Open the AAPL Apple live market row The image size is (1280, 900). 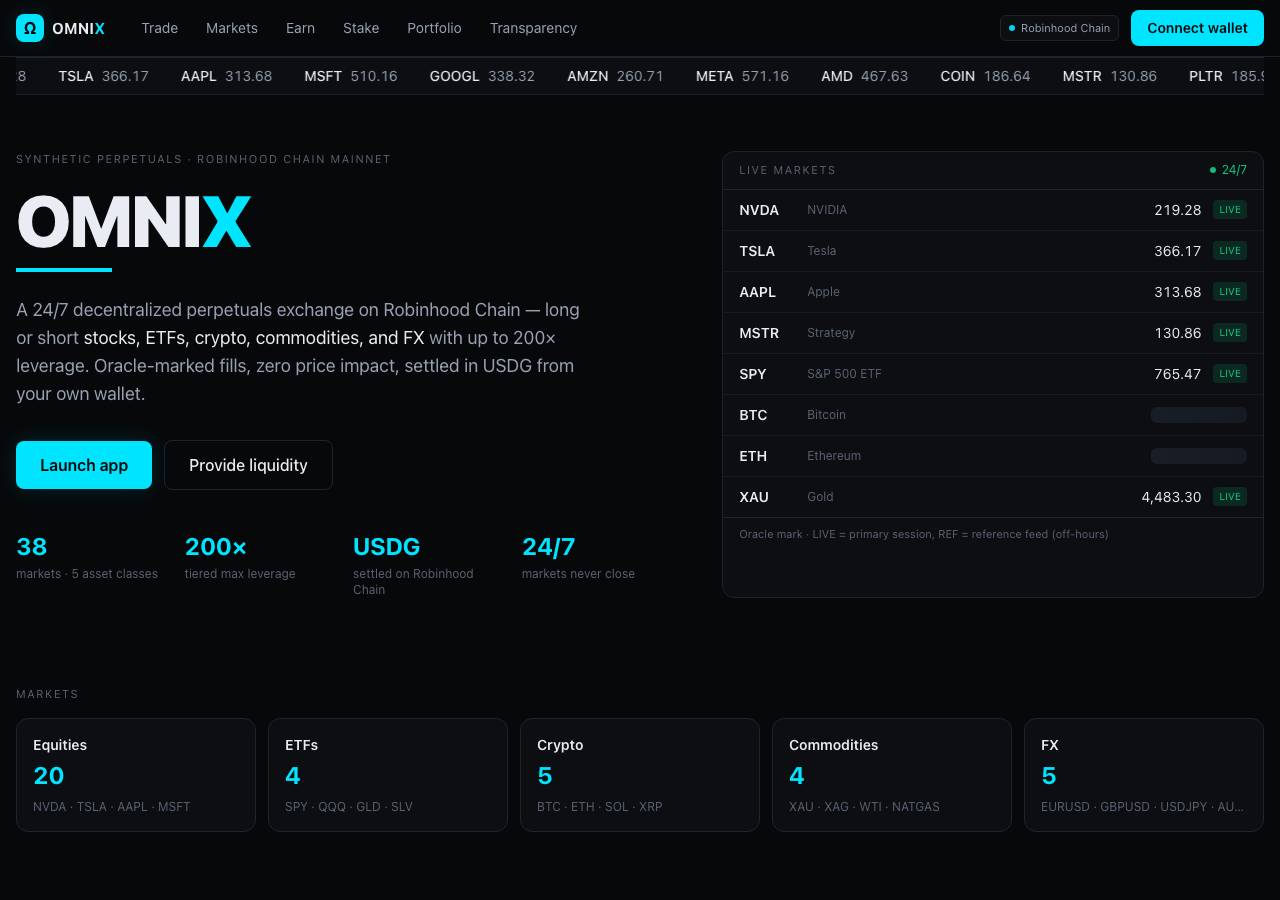[x=993, y=292]
